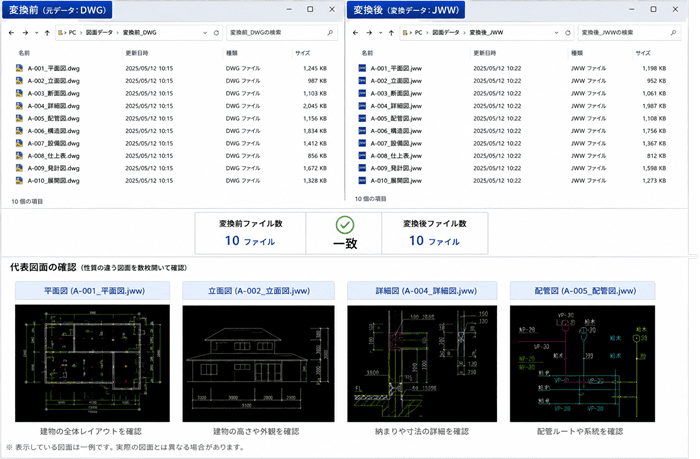Go up one folder in 変換後_JWW window
This screenshot has height=459, width=700.
pos(391,33)
